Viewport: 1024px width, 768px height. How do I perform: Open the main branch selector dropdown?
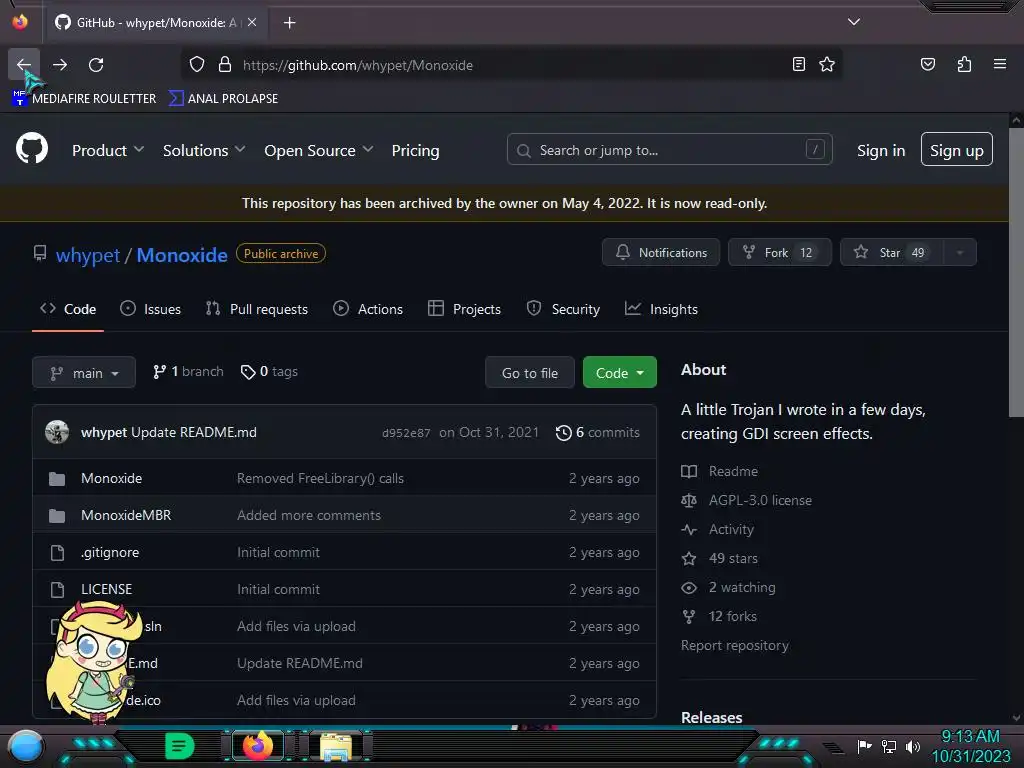click(84, 372)
